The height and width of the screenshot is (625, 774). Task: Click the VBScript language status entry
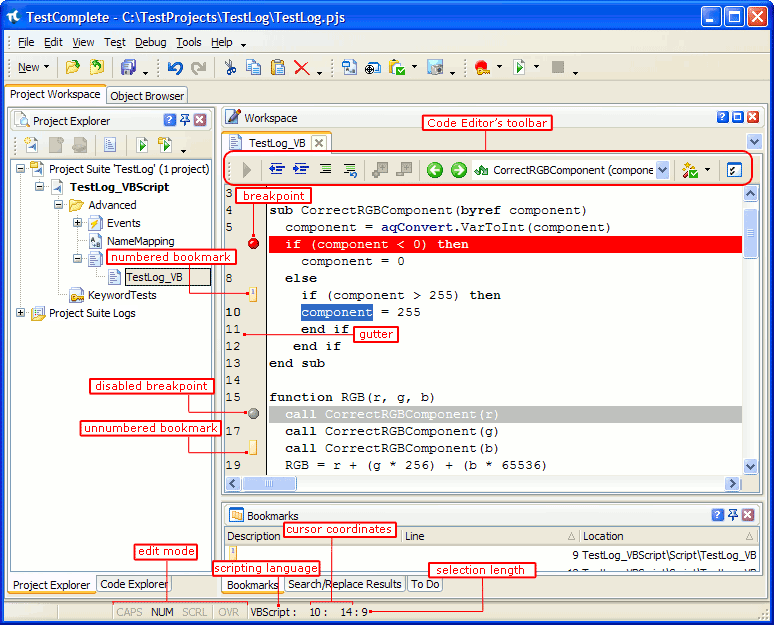click(273, 612)
